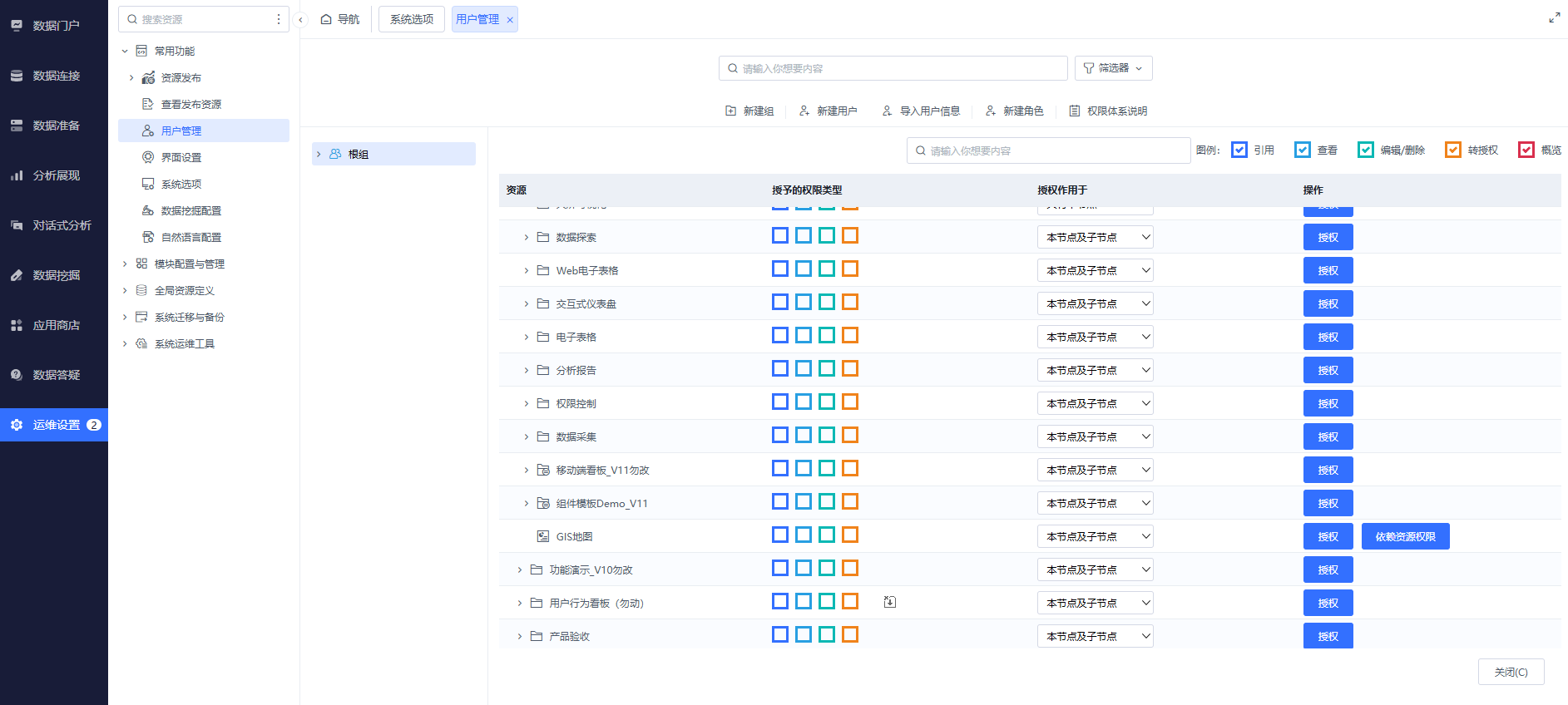This screenshot has height=705, width=1568.
Task: Check the 转授权 permission for GIS地图
Action: click(x=850, y=535)
